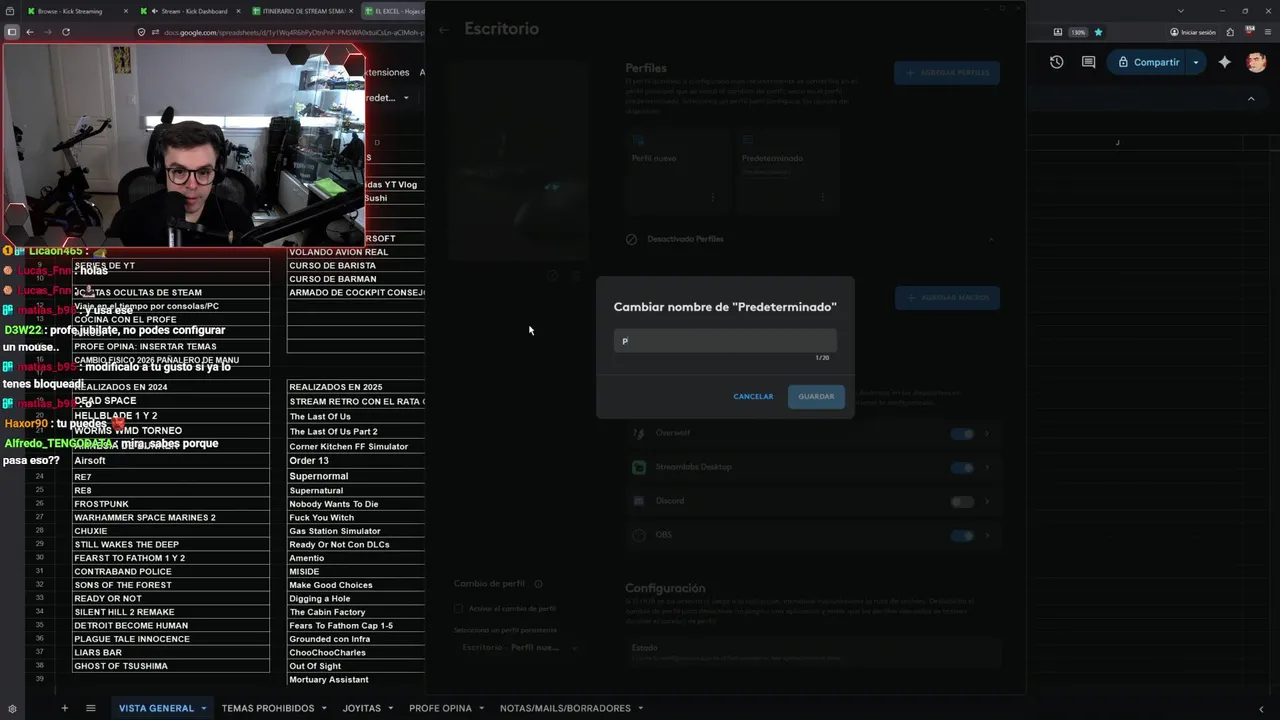Viewport: 1280px width, 720px height.
Task: Click the browser back arrow
Action: [x=30, y=32]
